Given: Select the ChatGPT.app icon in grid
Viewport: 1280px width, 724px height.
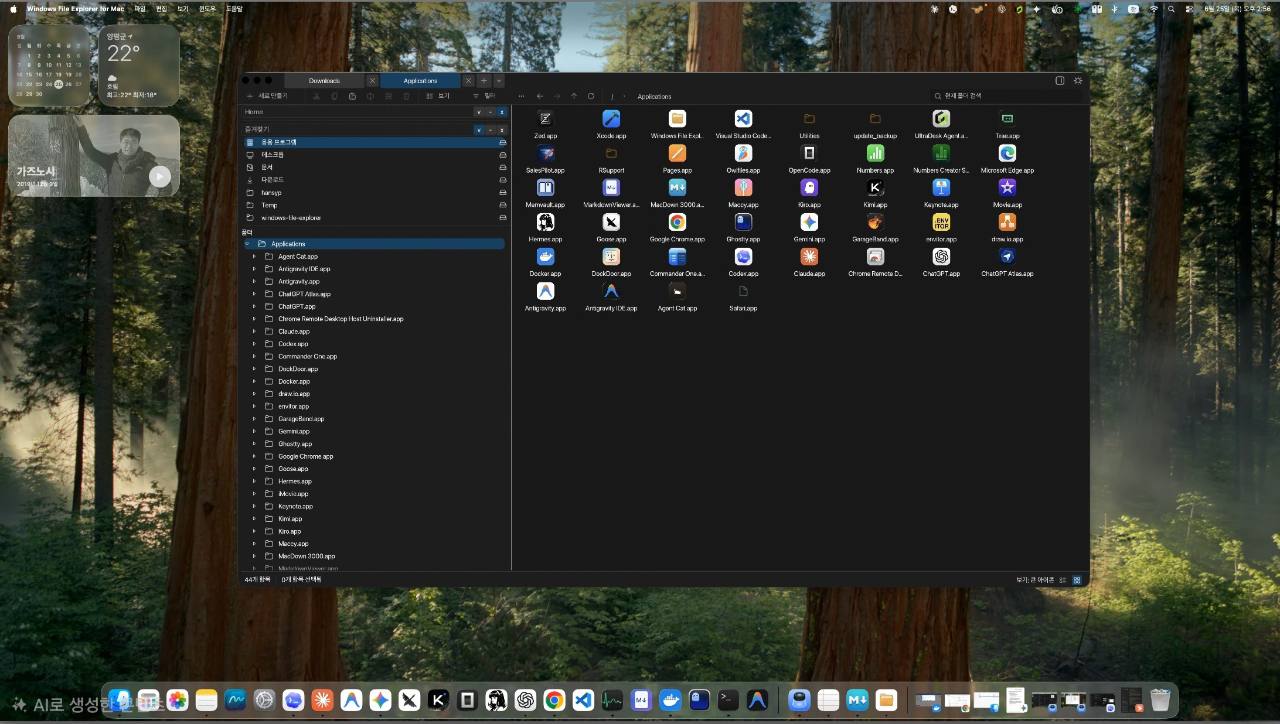Looking at the screenshot, I should [x=941, y=256].
